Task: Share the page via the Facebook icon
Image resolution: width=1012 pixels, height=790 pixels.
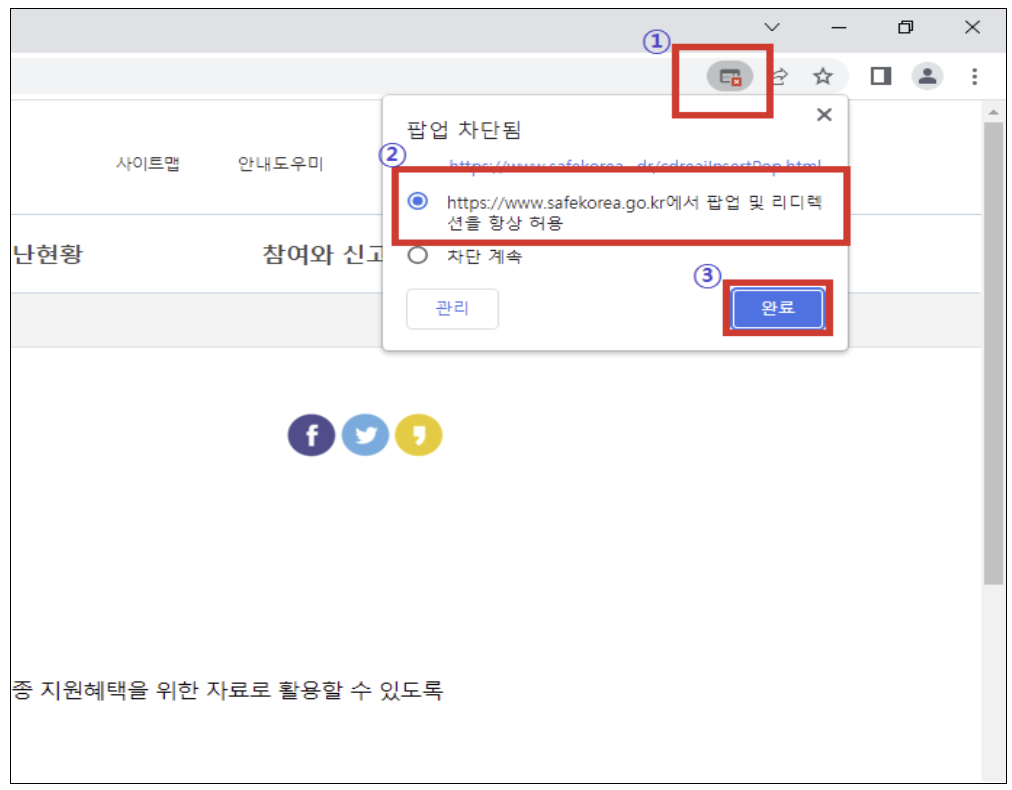Action: click(x=311, y=434)
